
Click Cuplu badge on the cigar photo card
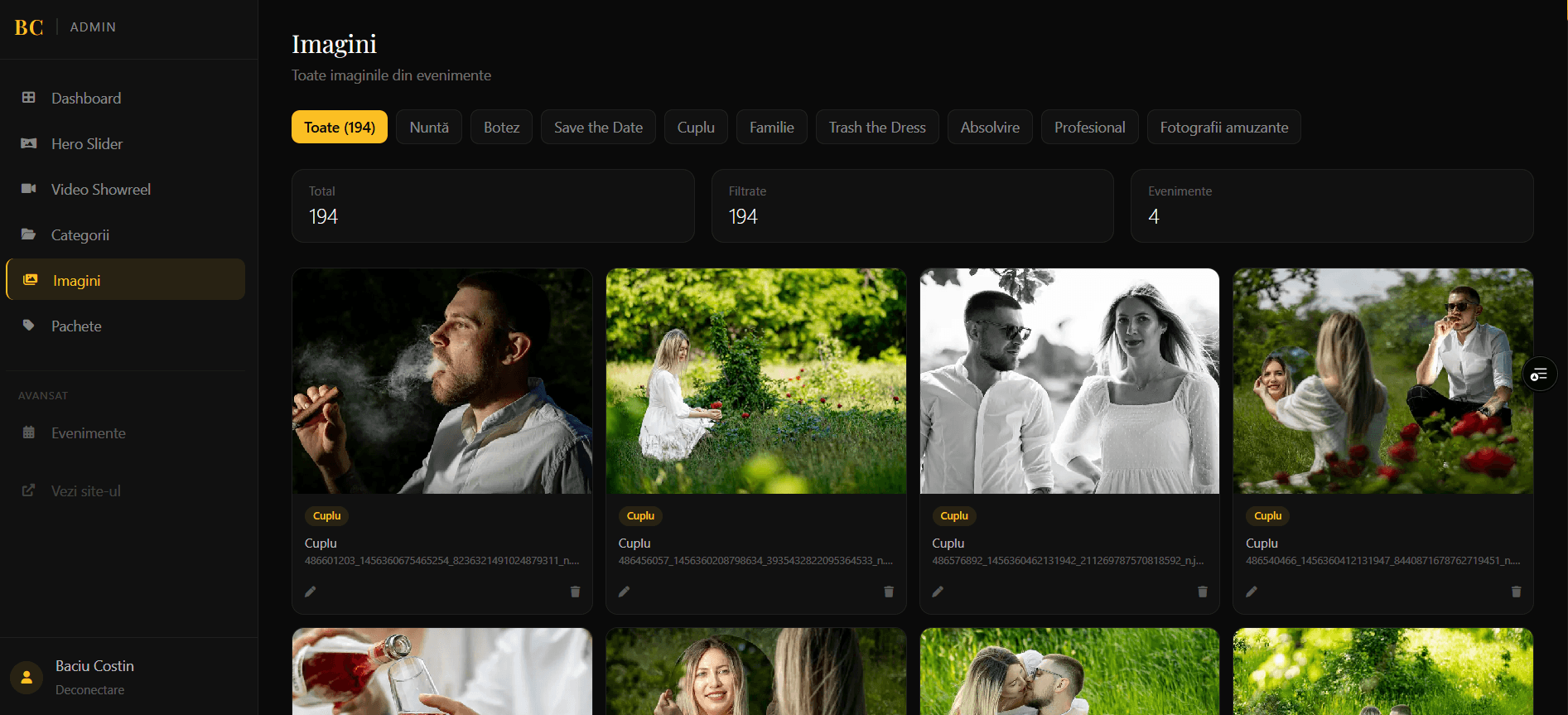click(x=327, y=515)
